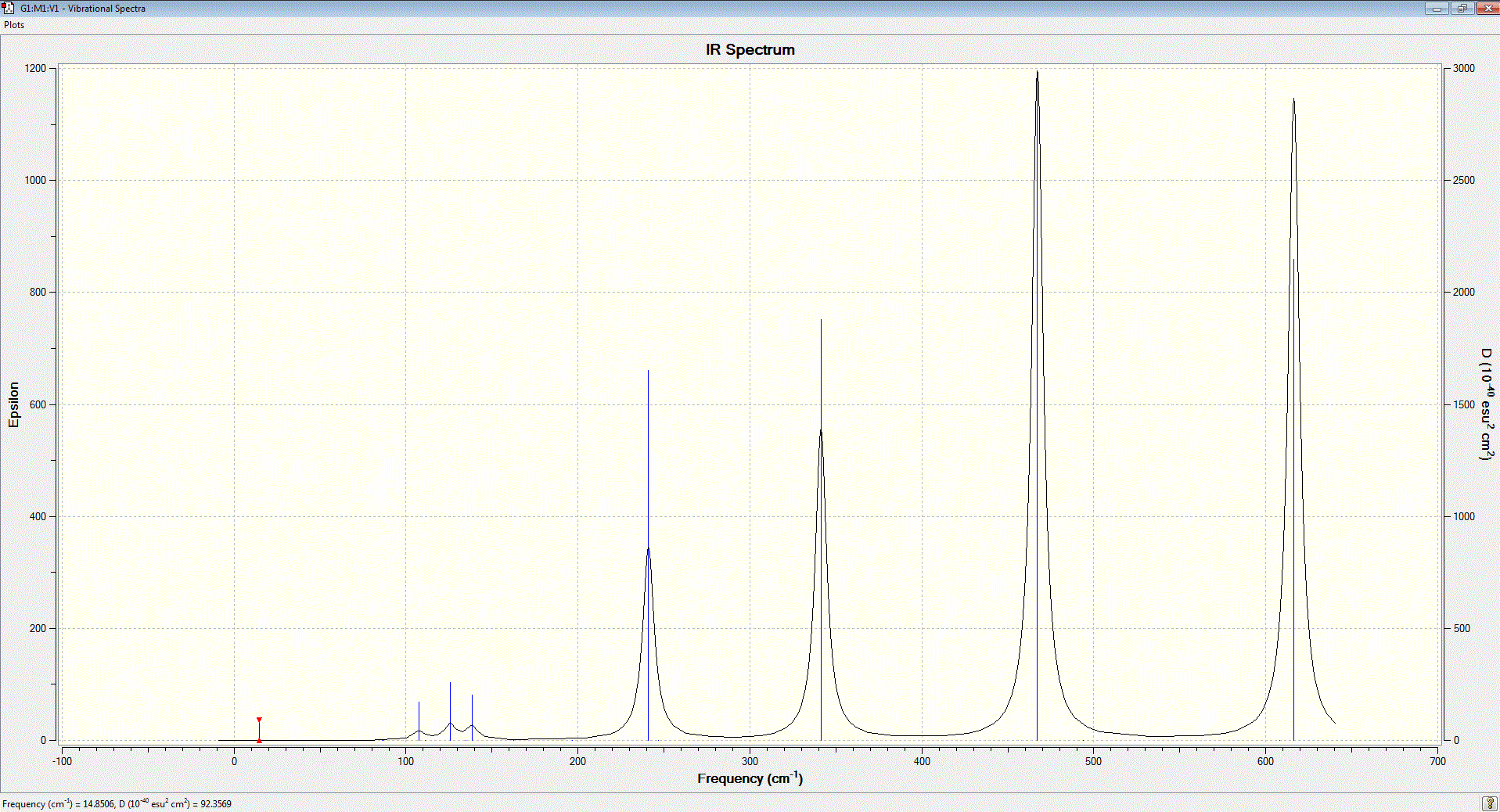Select the small peak line near 108 cm-1
1500x812 pixels.
click(x=419, y=721)
